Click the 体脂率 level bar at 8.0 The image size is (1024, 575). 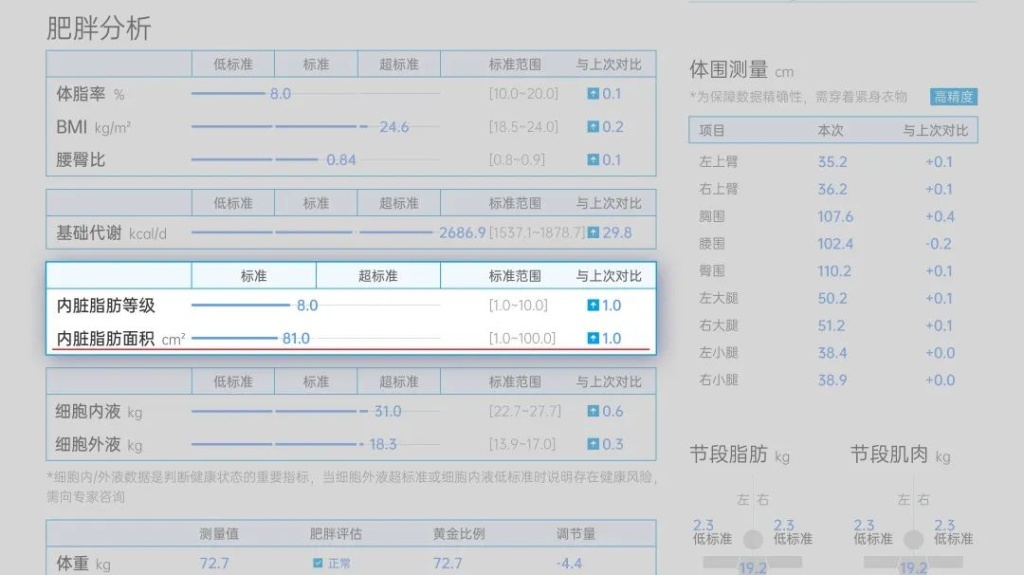click(228, 94)
